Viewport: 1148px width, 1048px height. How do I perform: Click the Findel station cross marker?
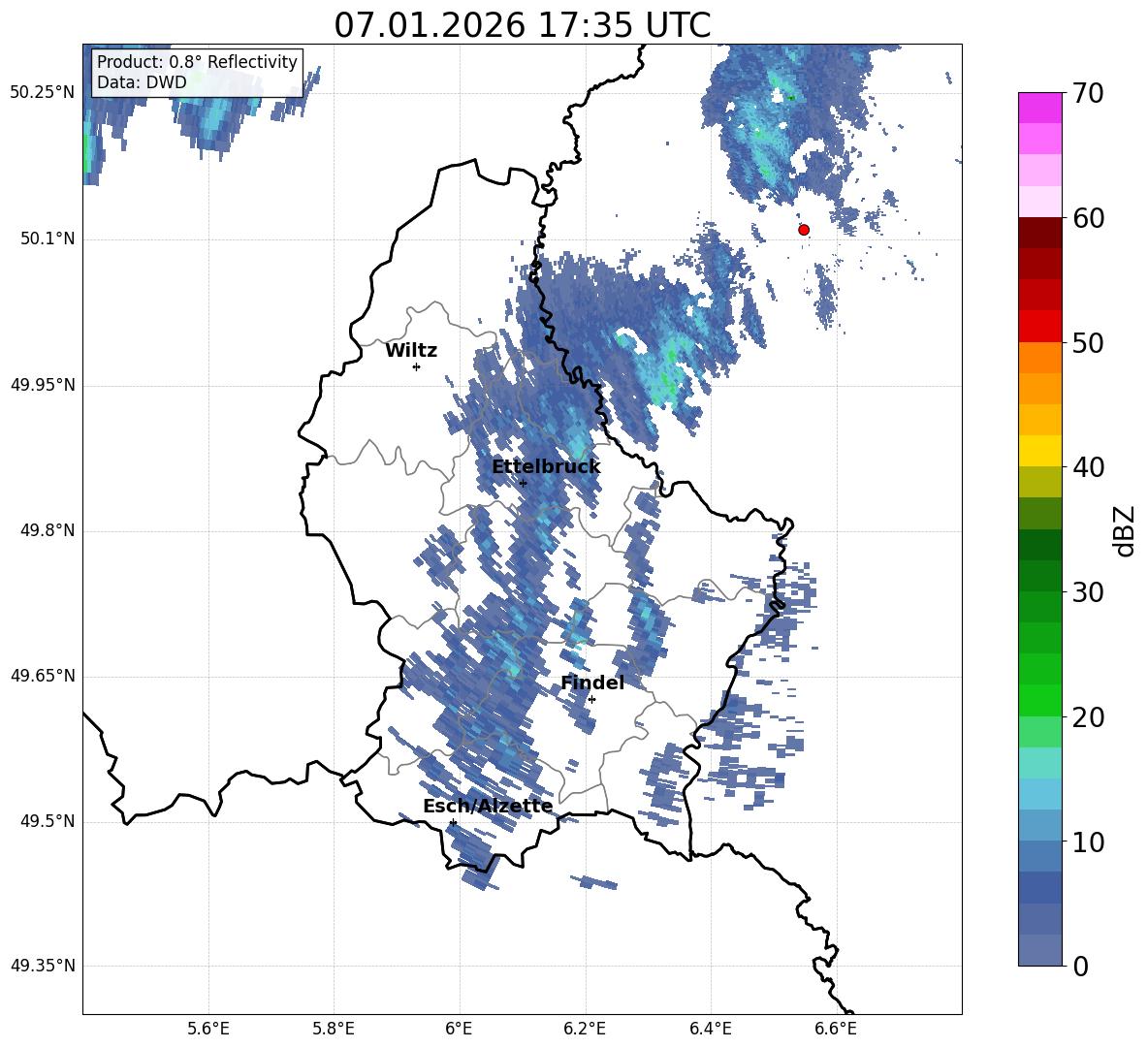pyautogui.click(x=591, y=700)
